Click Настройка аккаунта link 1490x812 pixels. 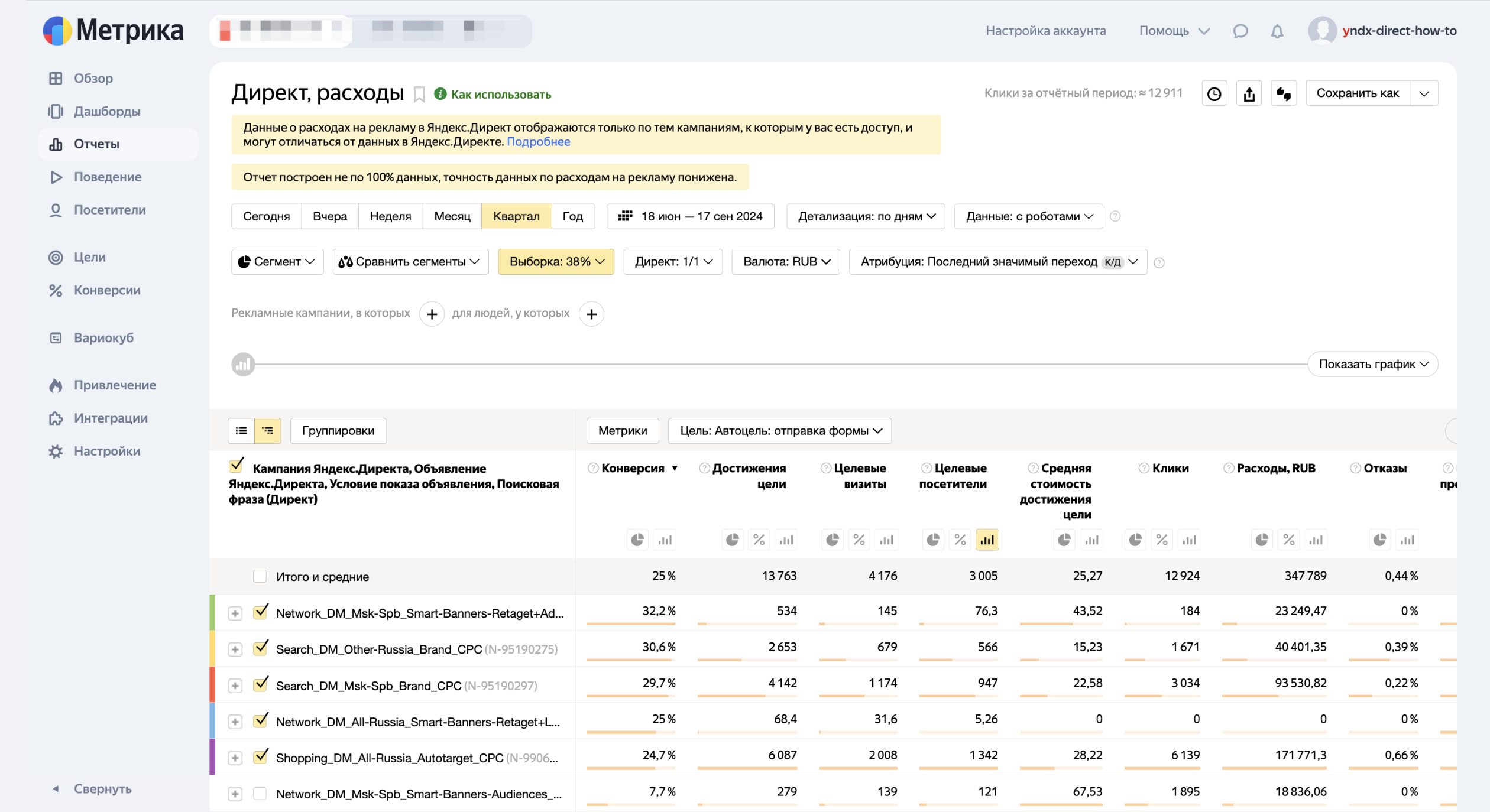coord(1045,31)
